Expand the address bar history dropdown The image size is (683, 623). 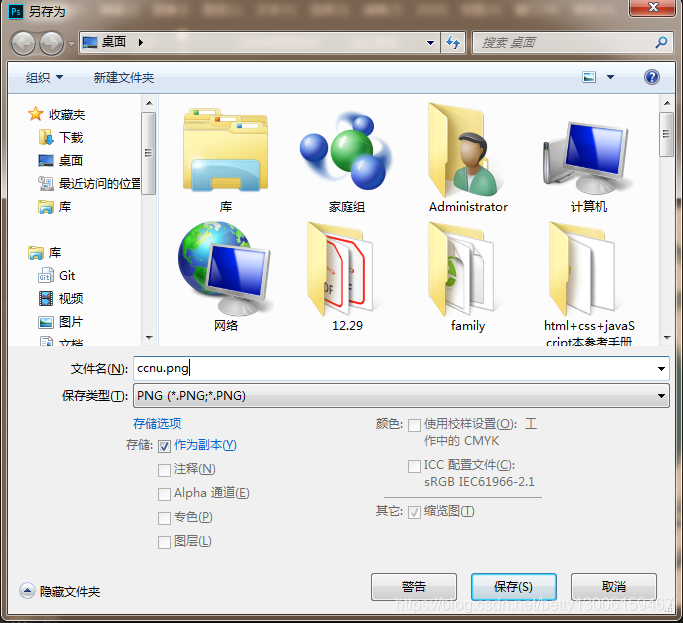click(430, 43)
